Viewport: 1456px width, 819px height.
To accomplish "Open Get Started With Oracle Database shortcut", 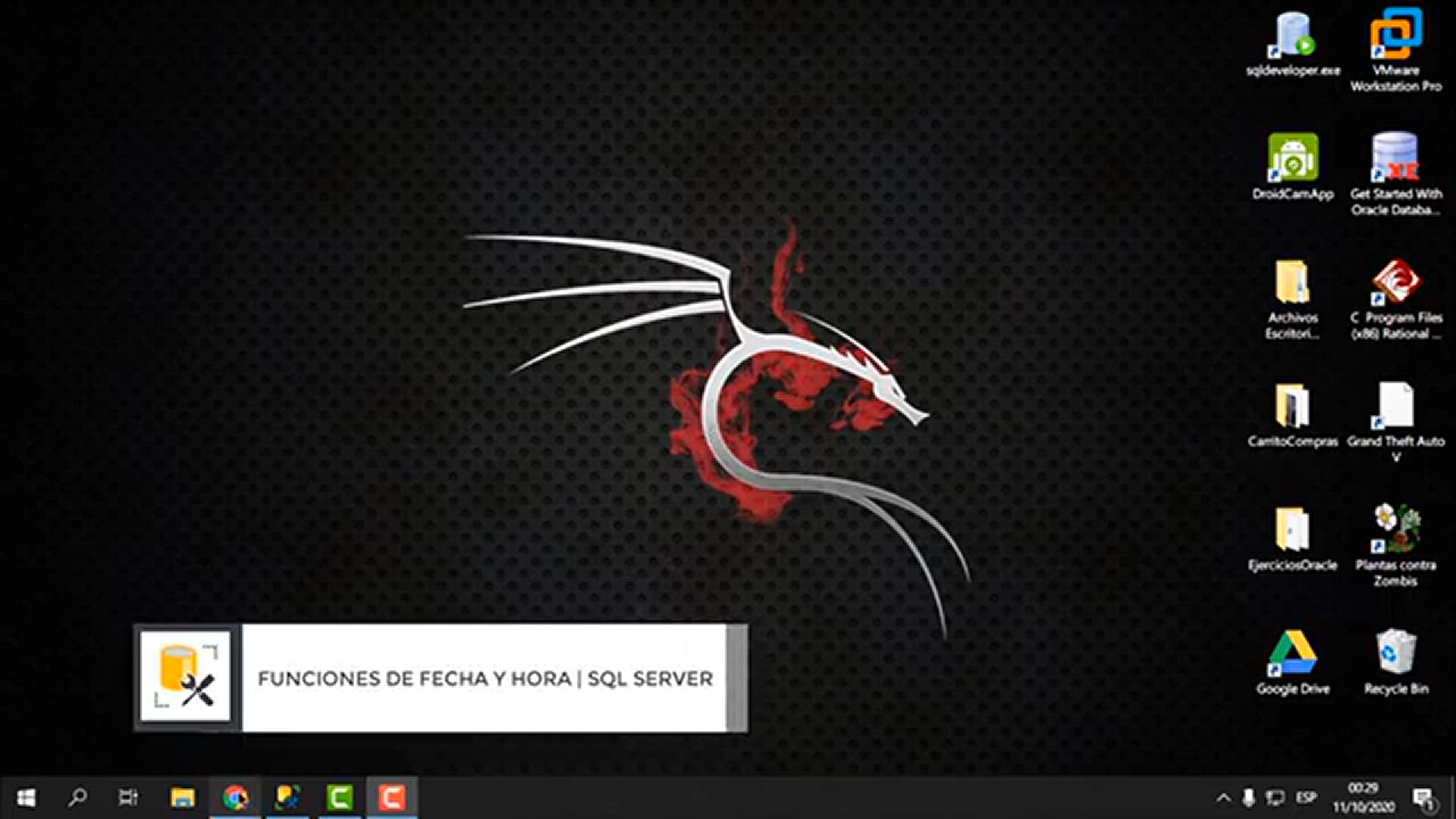I will [x=1396, y=174].
